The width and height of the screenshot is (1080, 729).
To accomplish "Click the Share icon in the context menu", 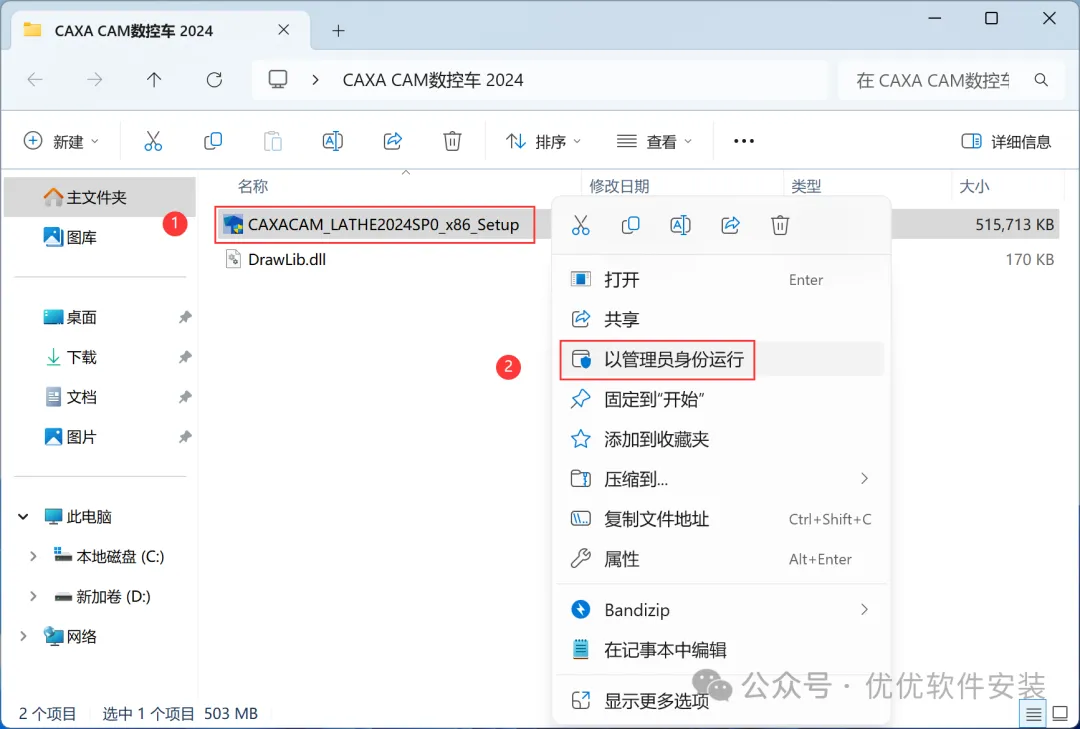I will tap(730, 225).
